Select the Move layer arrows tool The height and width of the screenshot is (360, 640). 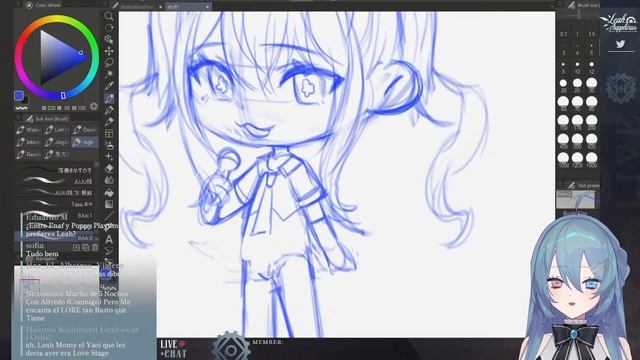point(109,51)
